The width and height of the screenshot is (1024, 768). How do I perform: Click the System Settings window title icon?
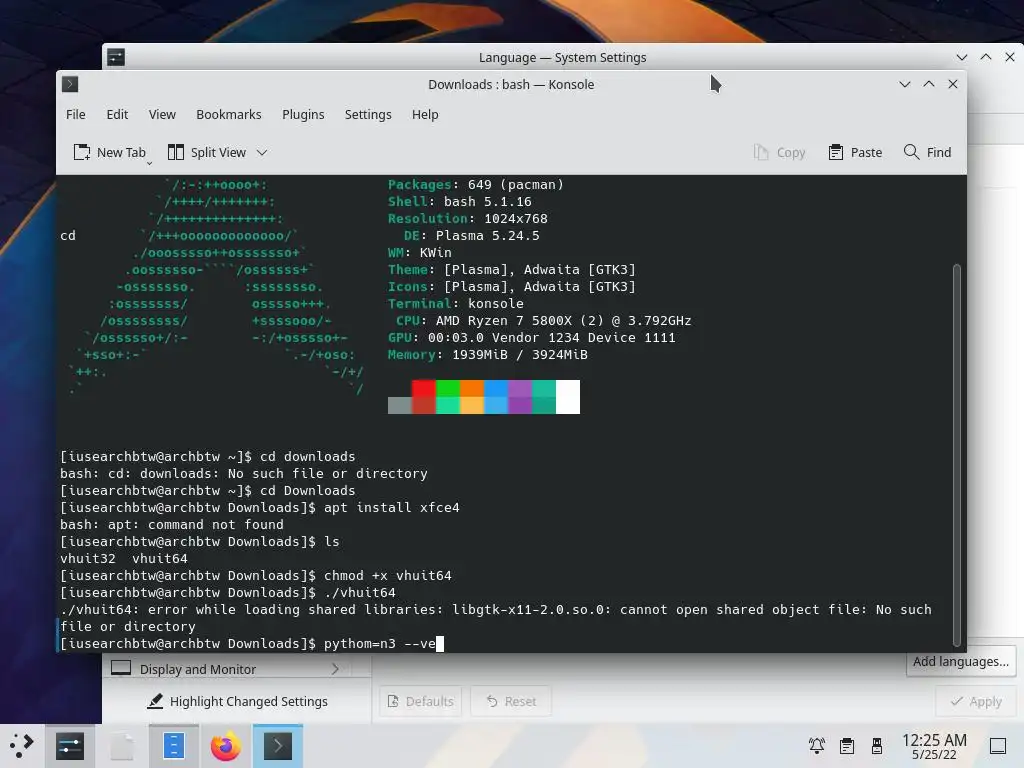pos(116,57)
